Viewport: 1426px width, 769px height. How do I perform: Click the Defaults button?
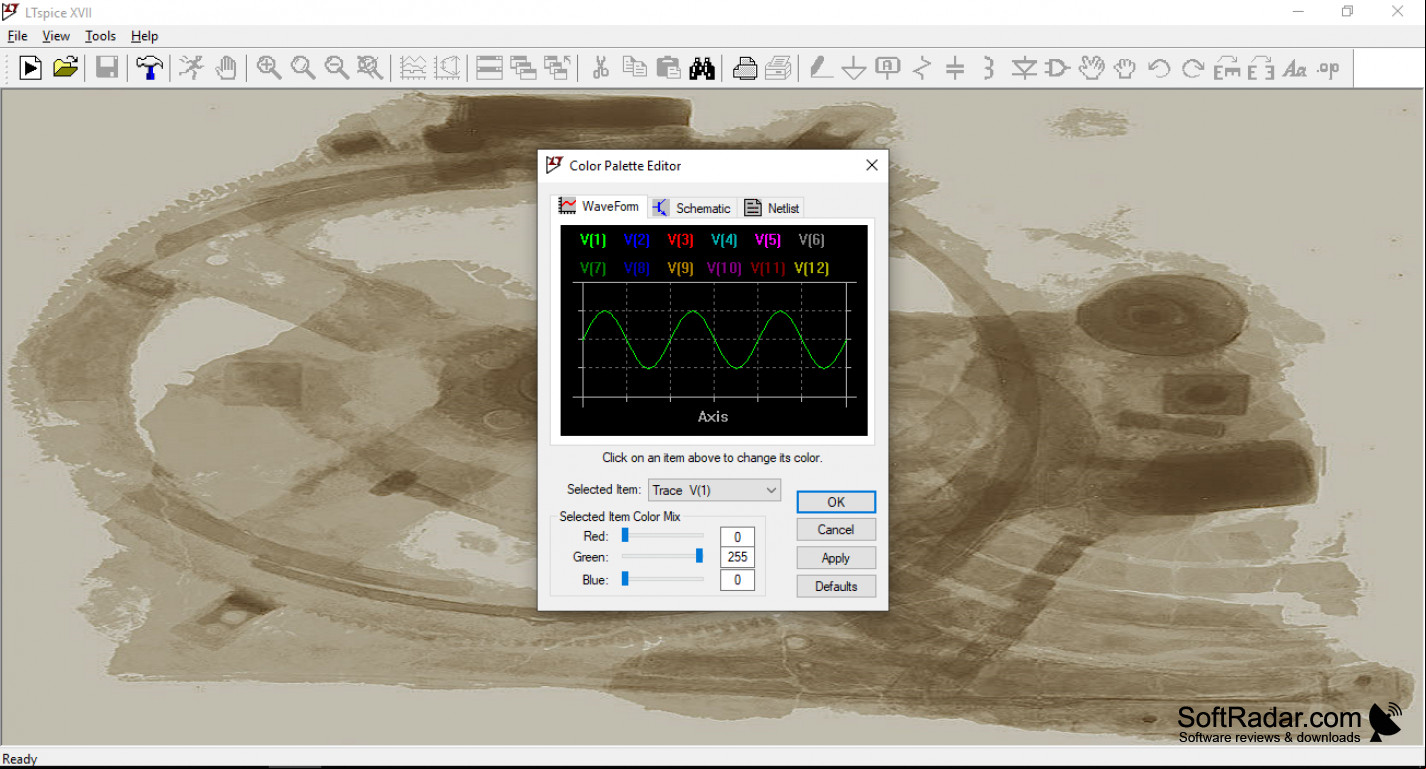click(x=836, y=586)
